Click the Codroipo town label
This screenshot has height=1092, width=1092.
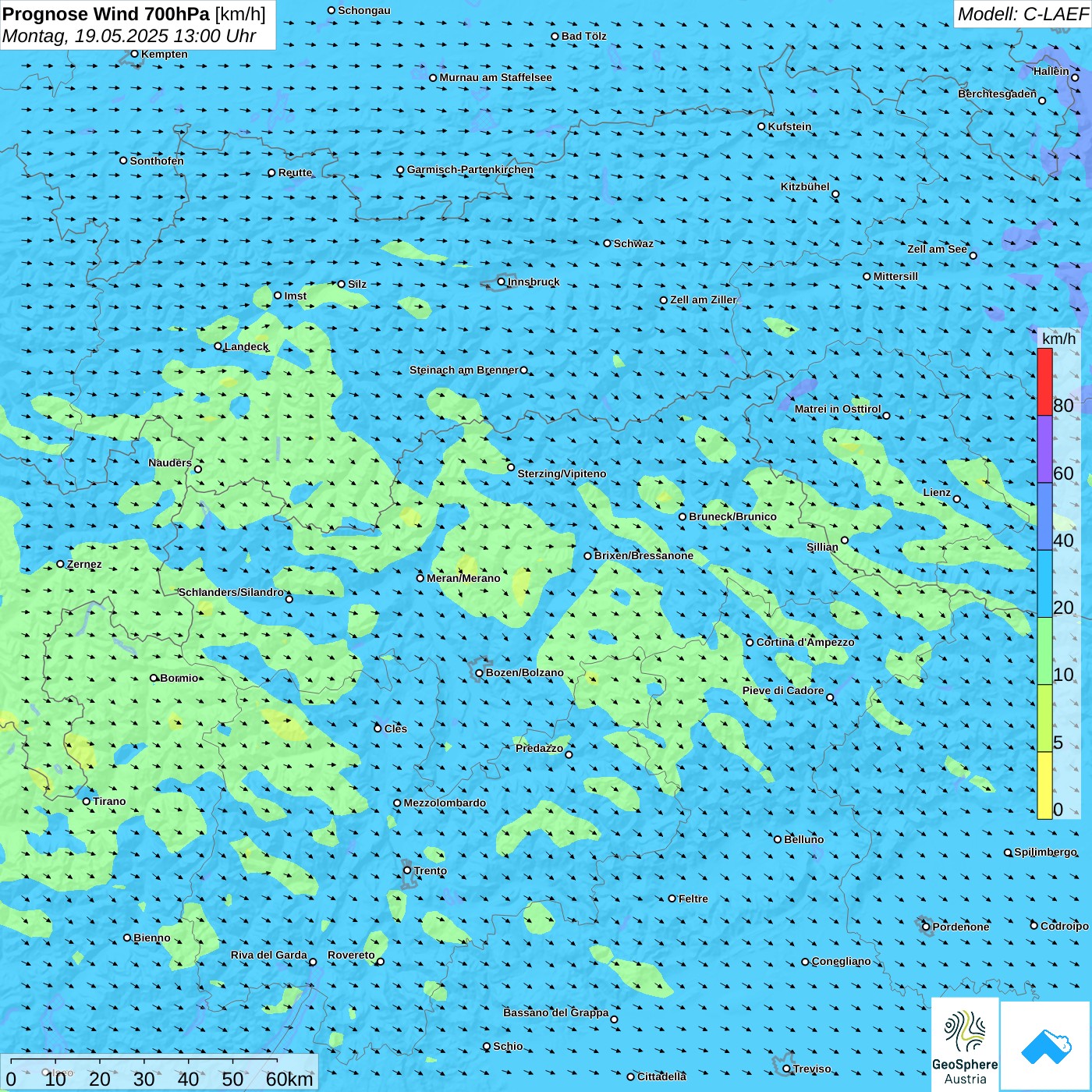[x=1065, y=926]
